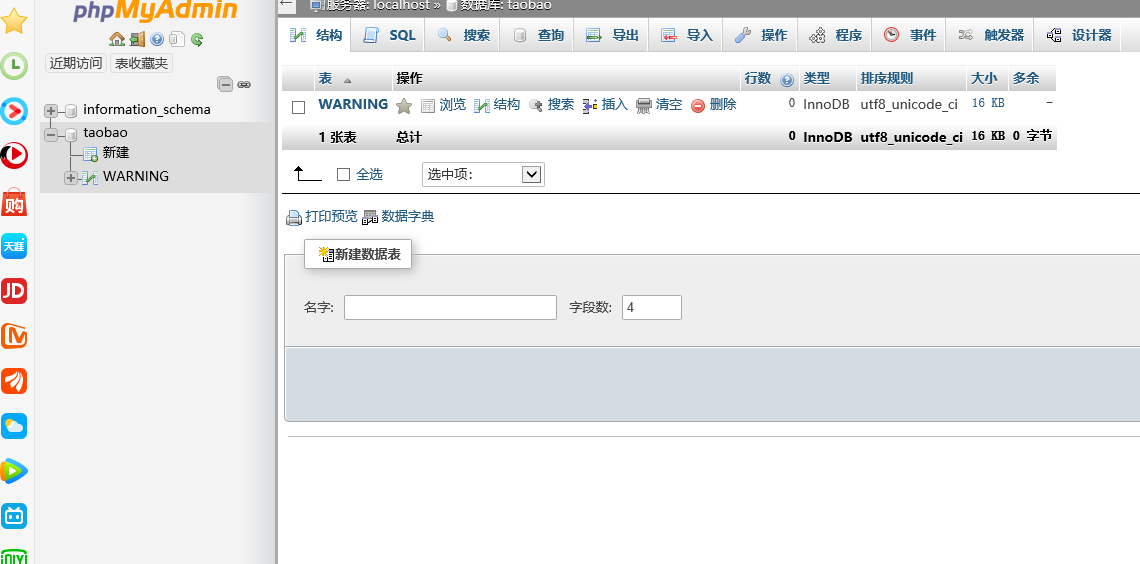Click the 表收藏夹 button
This screenshot has width=1140, height=564.
141,63
